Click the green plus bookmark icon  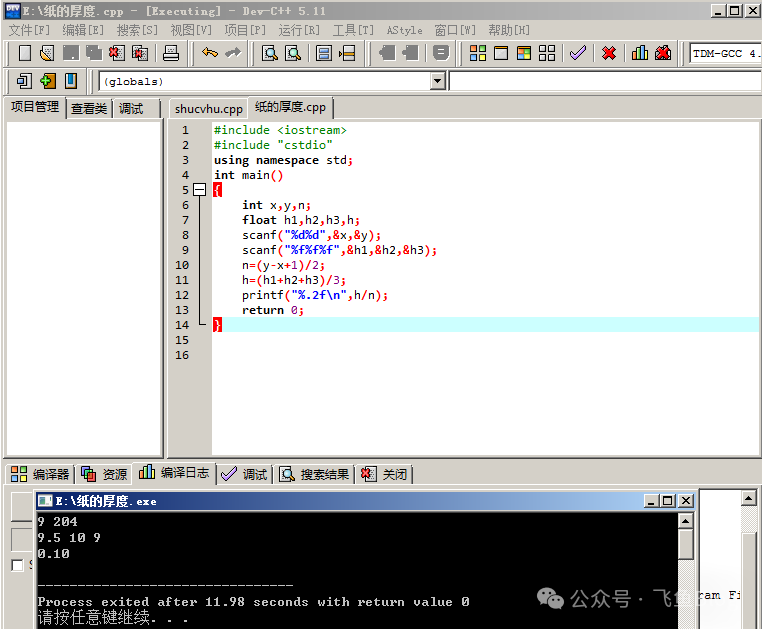tap(48, 81)
